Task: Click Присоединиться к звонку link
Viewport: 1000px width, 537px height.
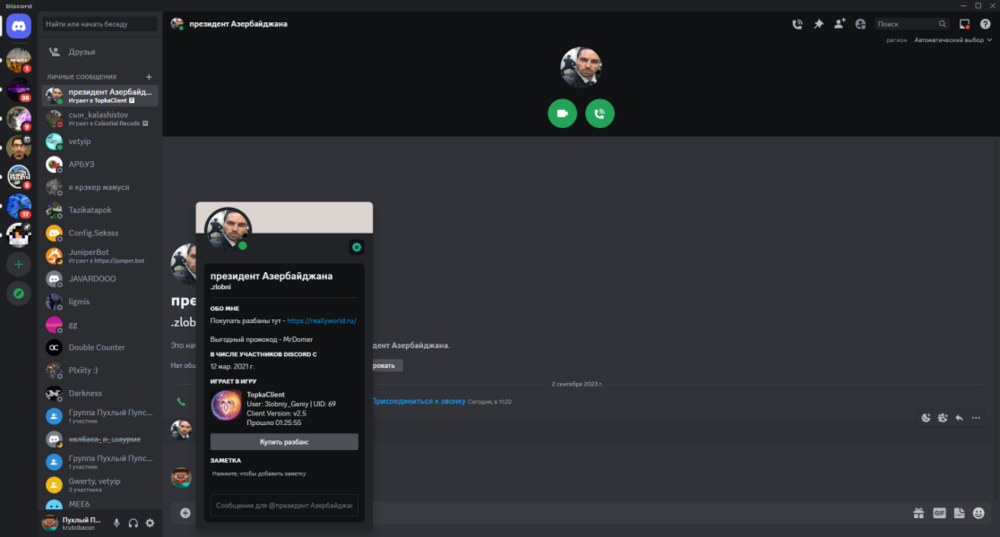Action: pyautogui.click(x=419, y=401)
